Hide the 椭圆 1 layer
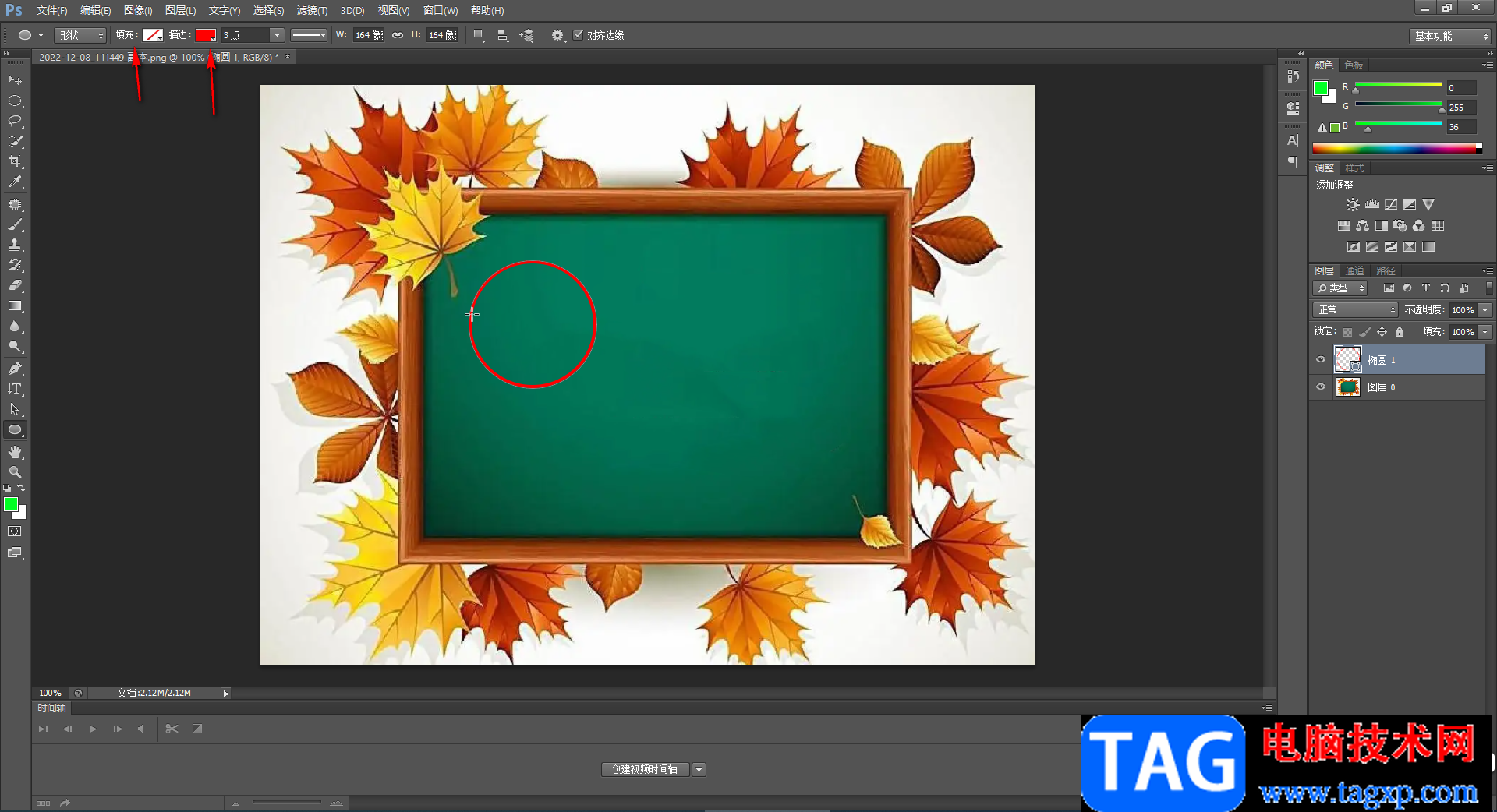Image resolution: width=1497 pixels, height=812 pixels. tap(1321, 360)
